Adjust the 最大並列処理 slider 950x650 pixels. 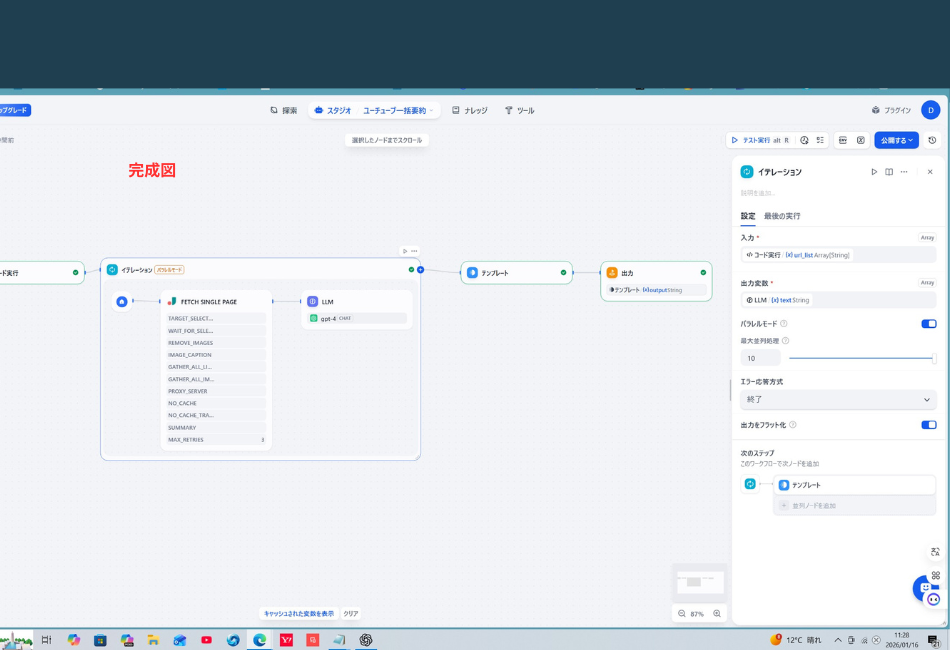click(861, 358)
